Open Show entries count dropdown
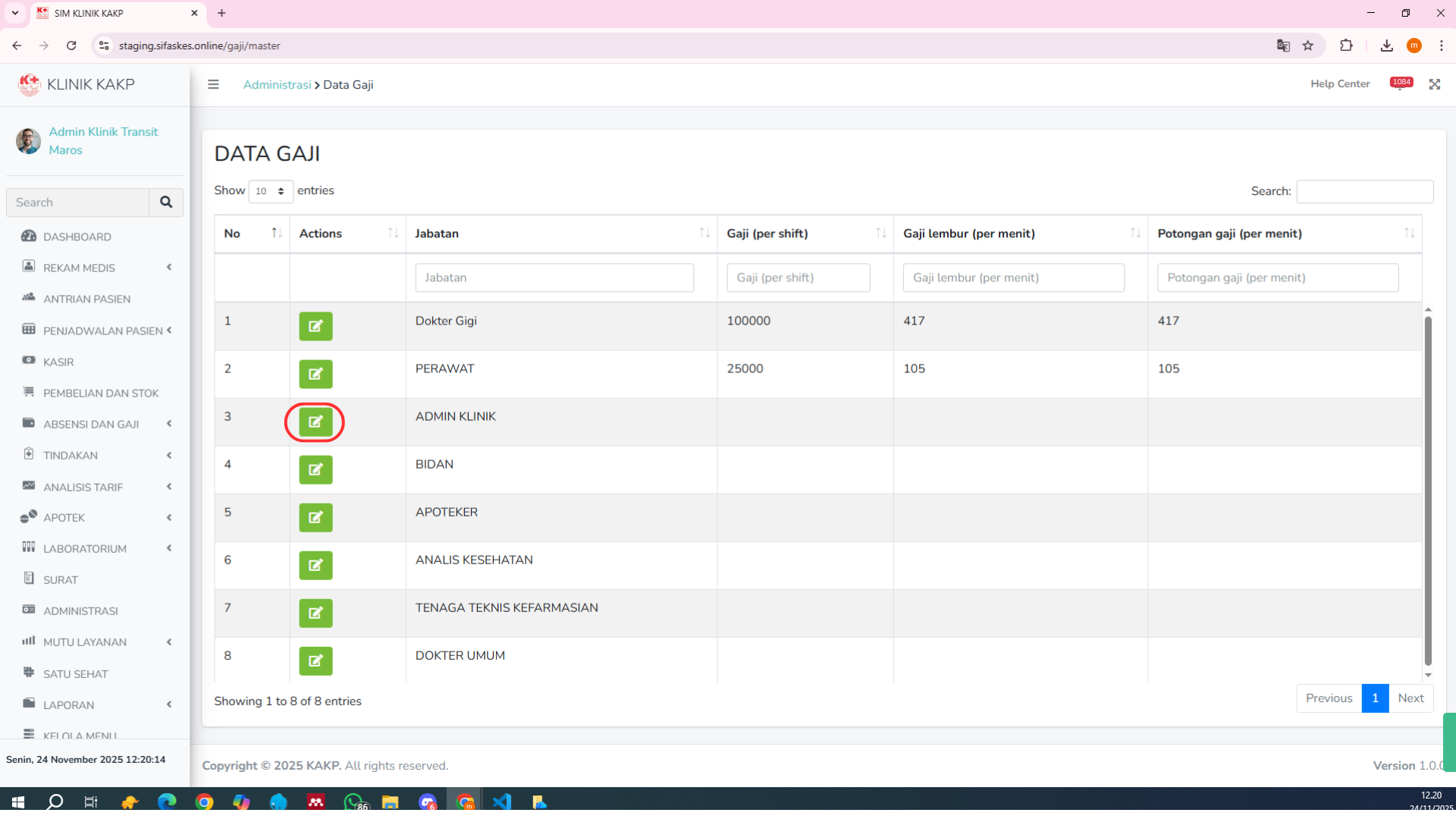 point(270,191)
